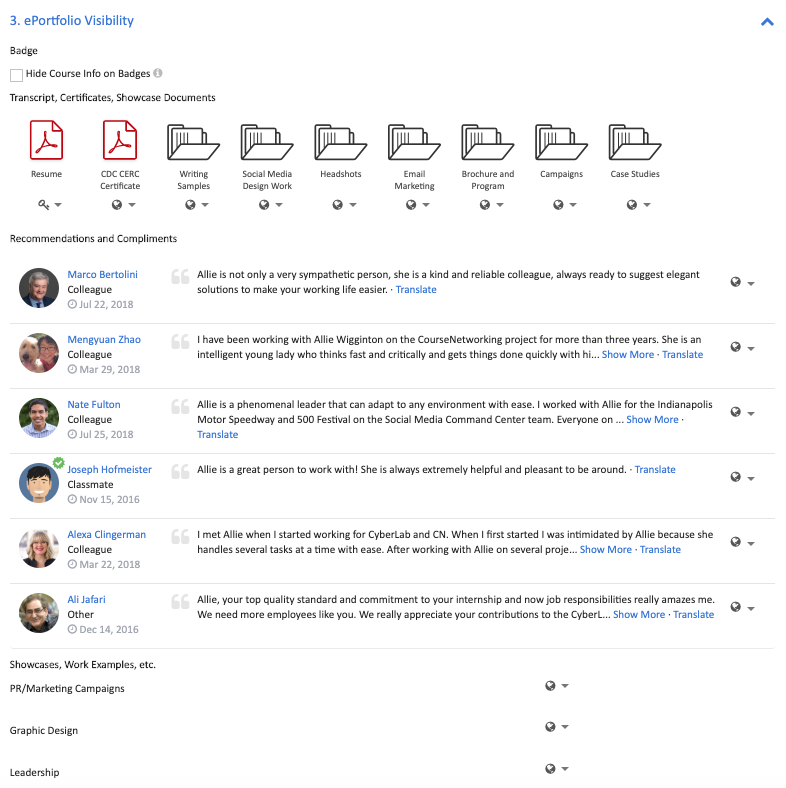This screenshot has width=786, height=788.
Task: Open visibility dropdown arrow under Case Studies
Action: 647,205
